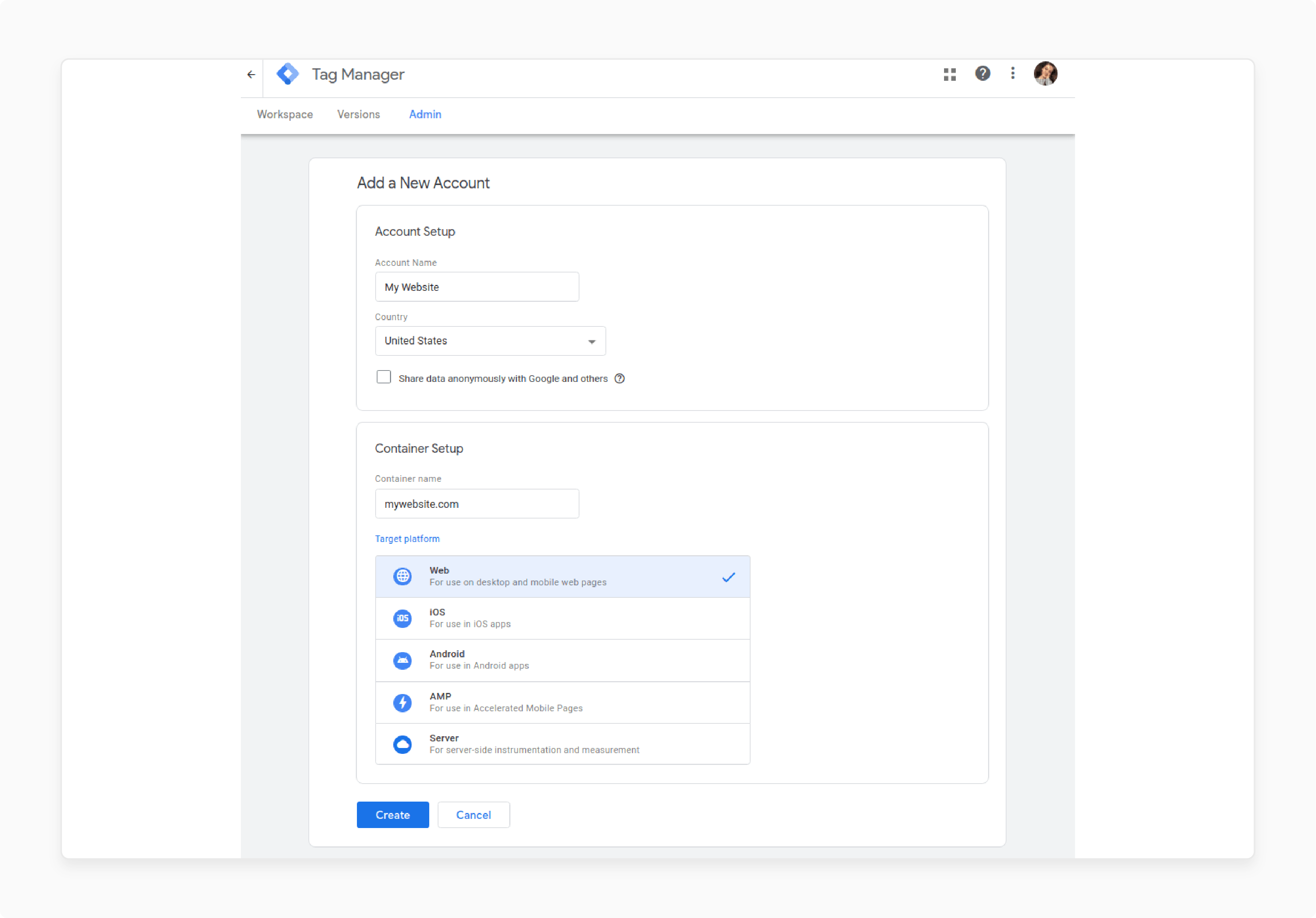
Task: Open the help question-mark icon
Action: [983, 73]
